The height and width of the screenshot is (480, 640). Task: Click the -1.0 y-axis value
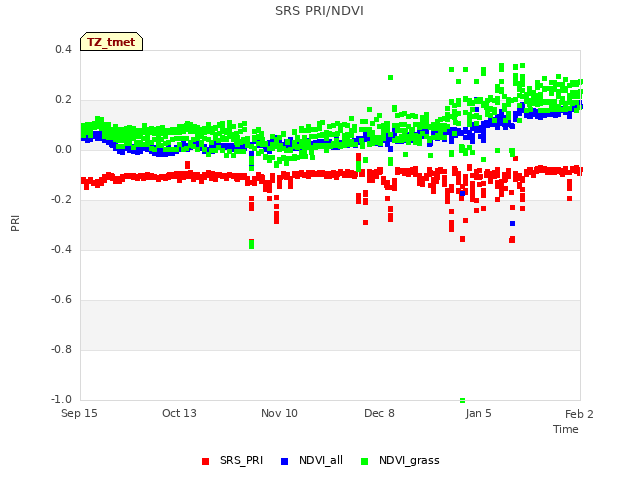[x=61, y=399]
